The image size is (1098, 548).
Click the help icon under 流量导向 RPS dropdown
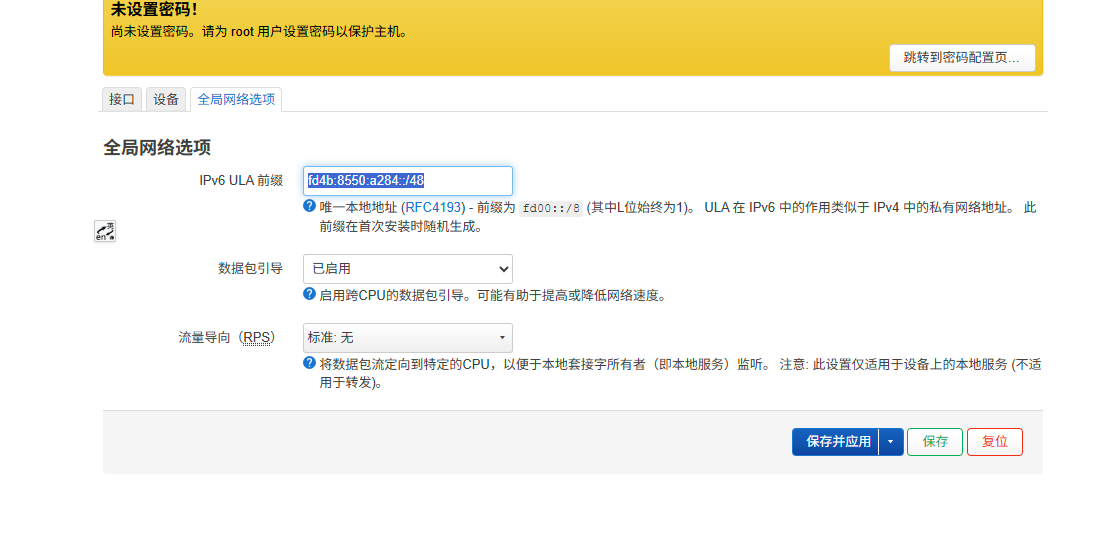(x=310, y=363)
